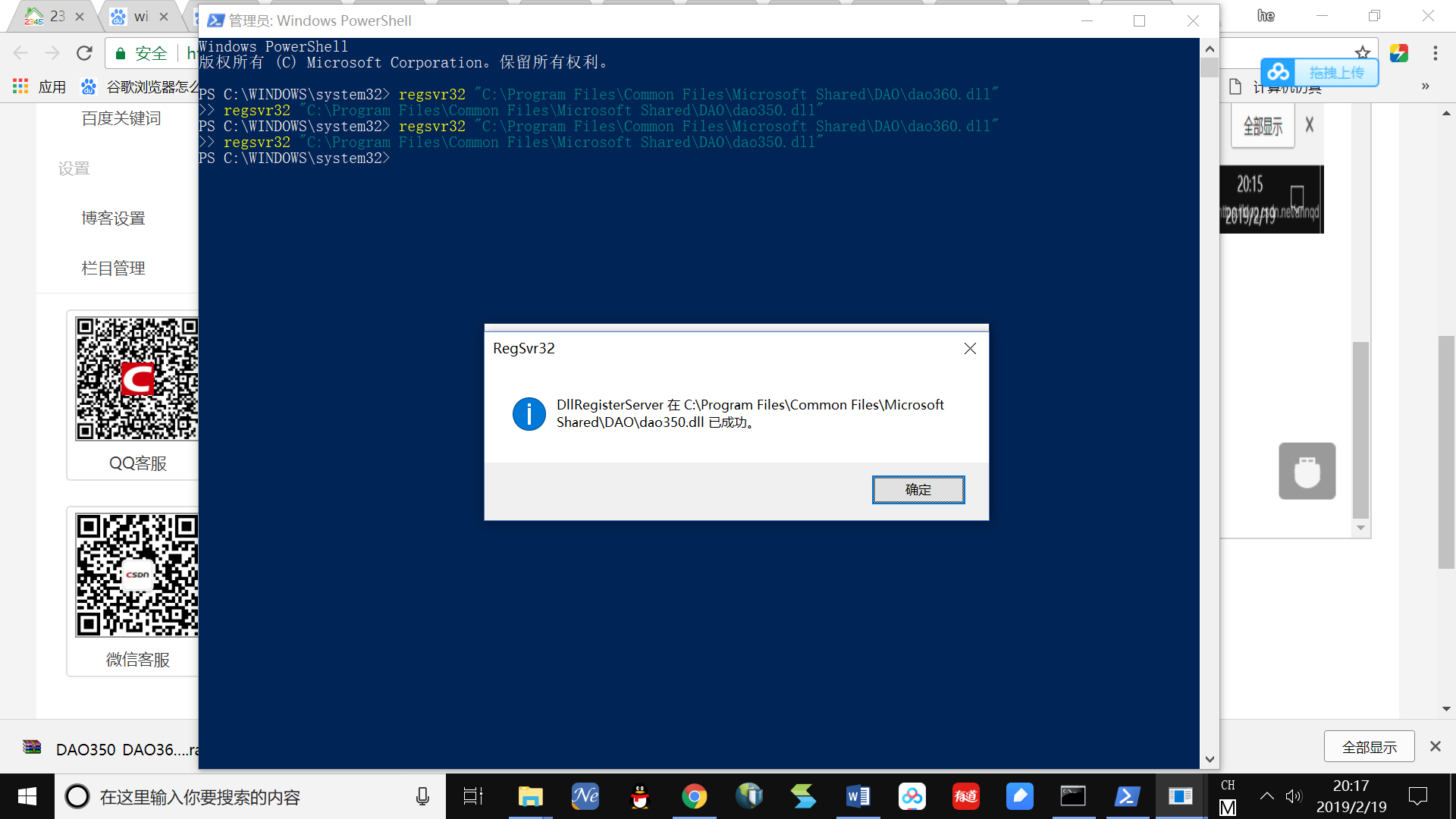
Task: Click the colorful lightning extension icon
Action: coord(1398,52)
